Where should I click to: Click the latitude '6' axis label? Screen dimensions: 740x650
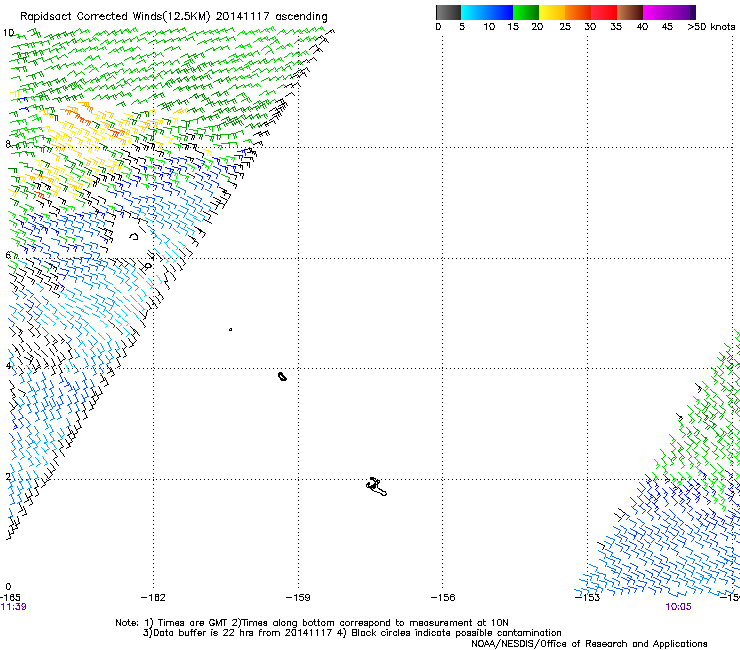[x=8, y=255]
